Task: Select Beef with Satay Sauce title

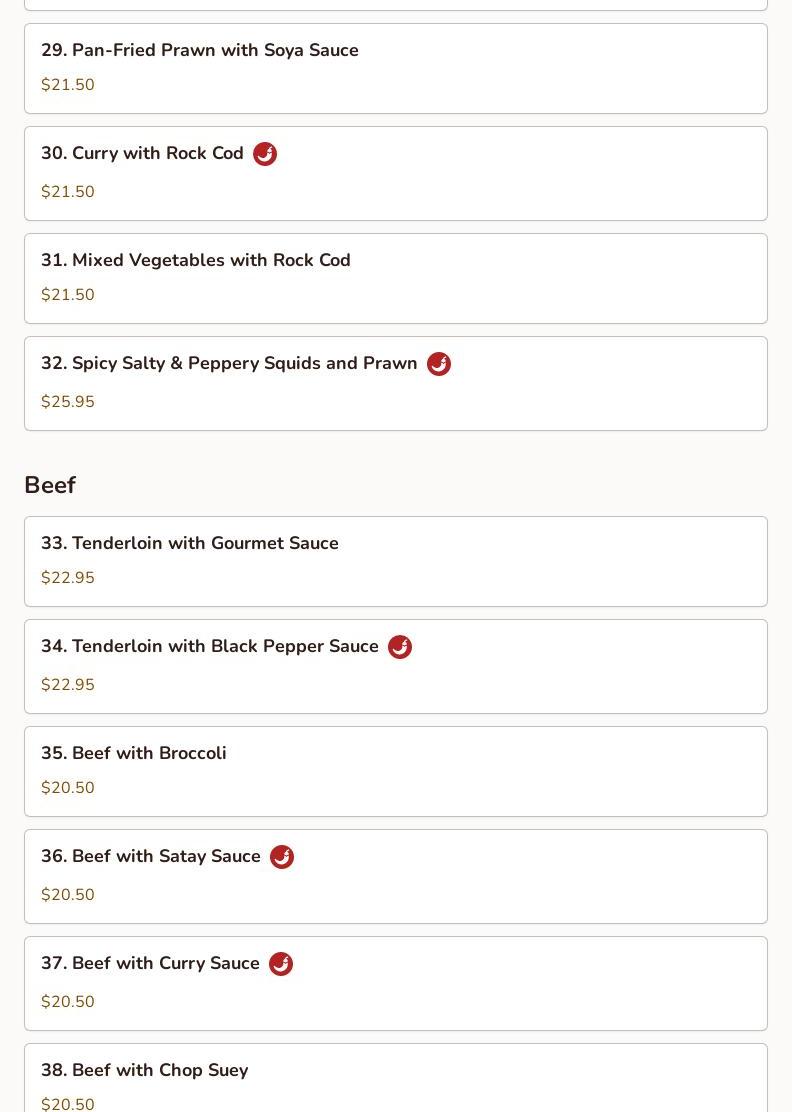Action: click(151, 856)
